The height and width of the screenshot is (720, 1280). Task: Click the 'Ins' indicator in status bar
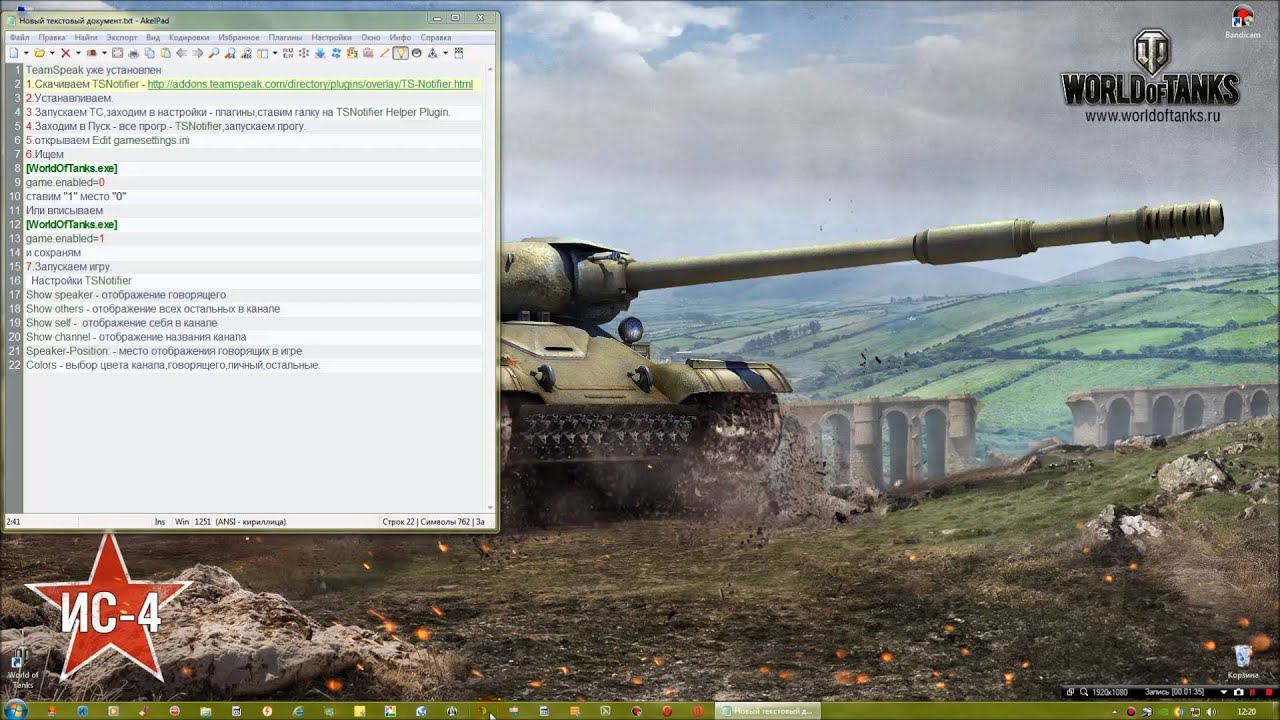point(160,521)
